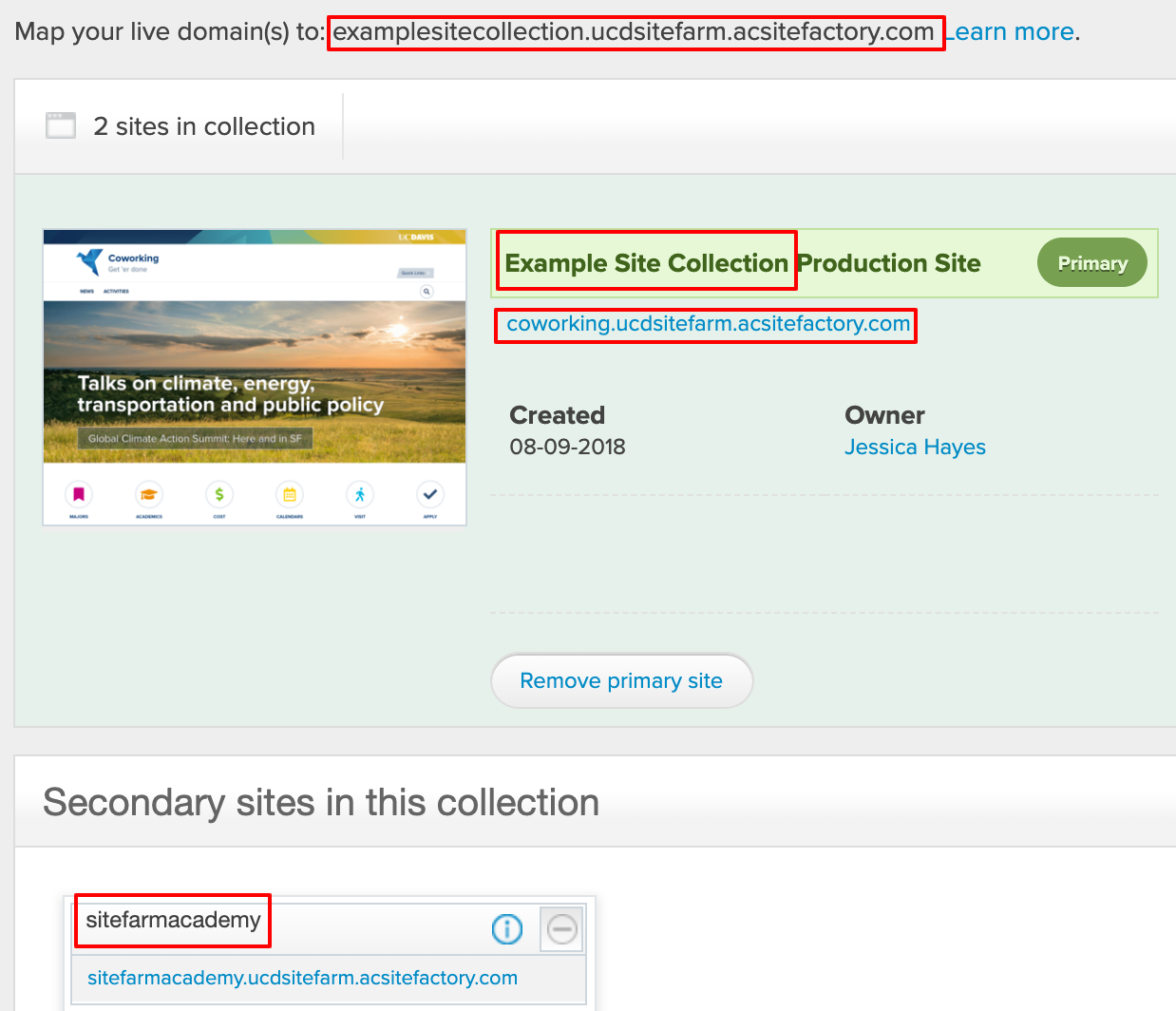Show info for sitefarmacademy site

(x=507, y=928)
